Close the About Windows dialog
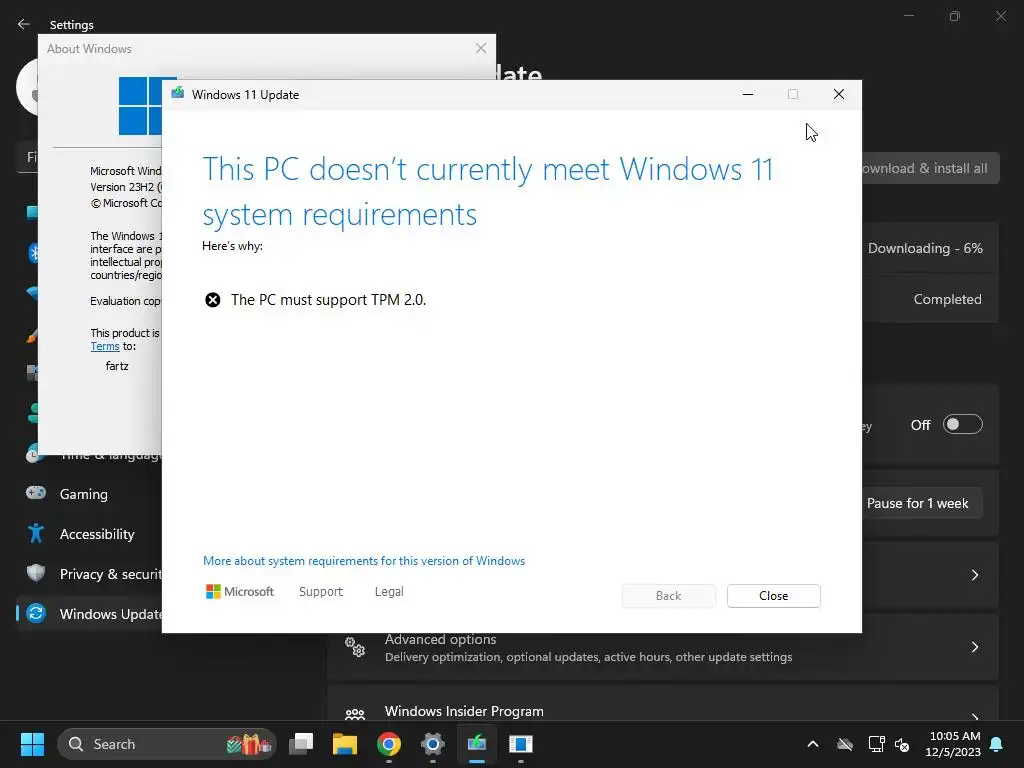1024x768 pixels. point(481,48)
